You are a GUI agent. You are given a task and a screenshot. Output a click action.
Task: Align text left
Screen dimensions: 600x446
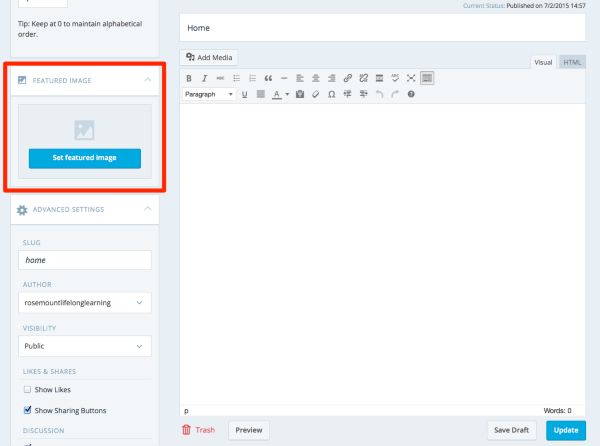point(300,78)
